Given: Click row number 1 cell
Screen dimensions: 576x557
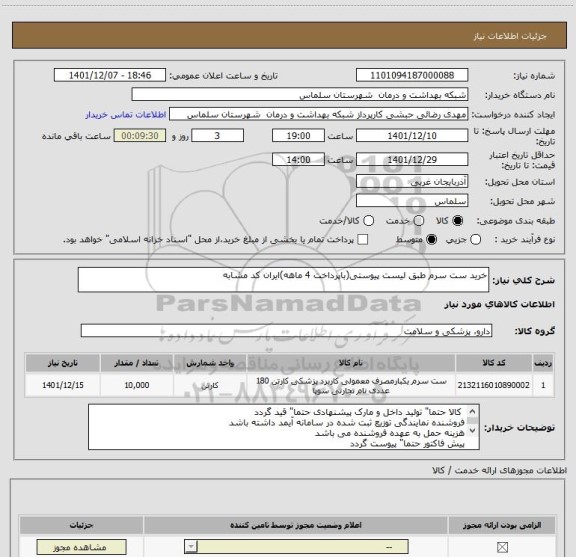Looking at the screenshot, I should click(x=543, y=385).
